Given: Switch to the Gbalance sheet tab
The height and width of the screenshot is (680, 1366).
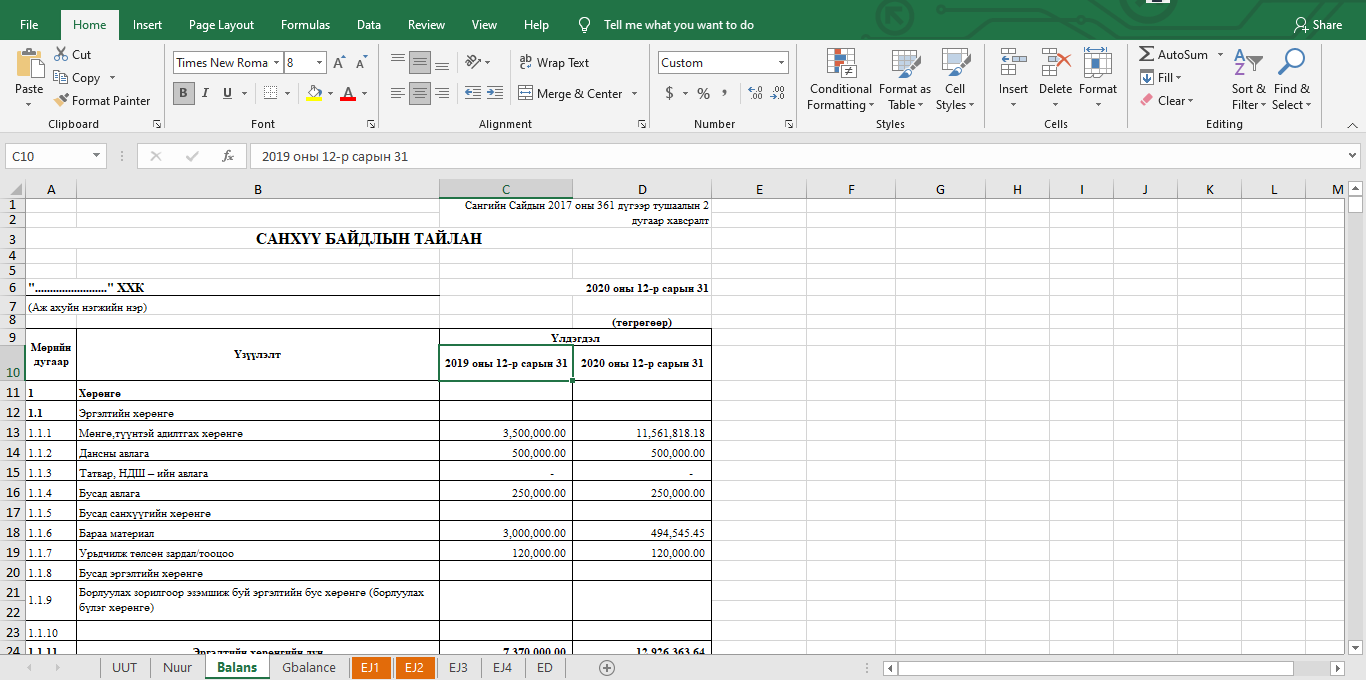Looking at the screenshot, I should [x=308, y=667].
